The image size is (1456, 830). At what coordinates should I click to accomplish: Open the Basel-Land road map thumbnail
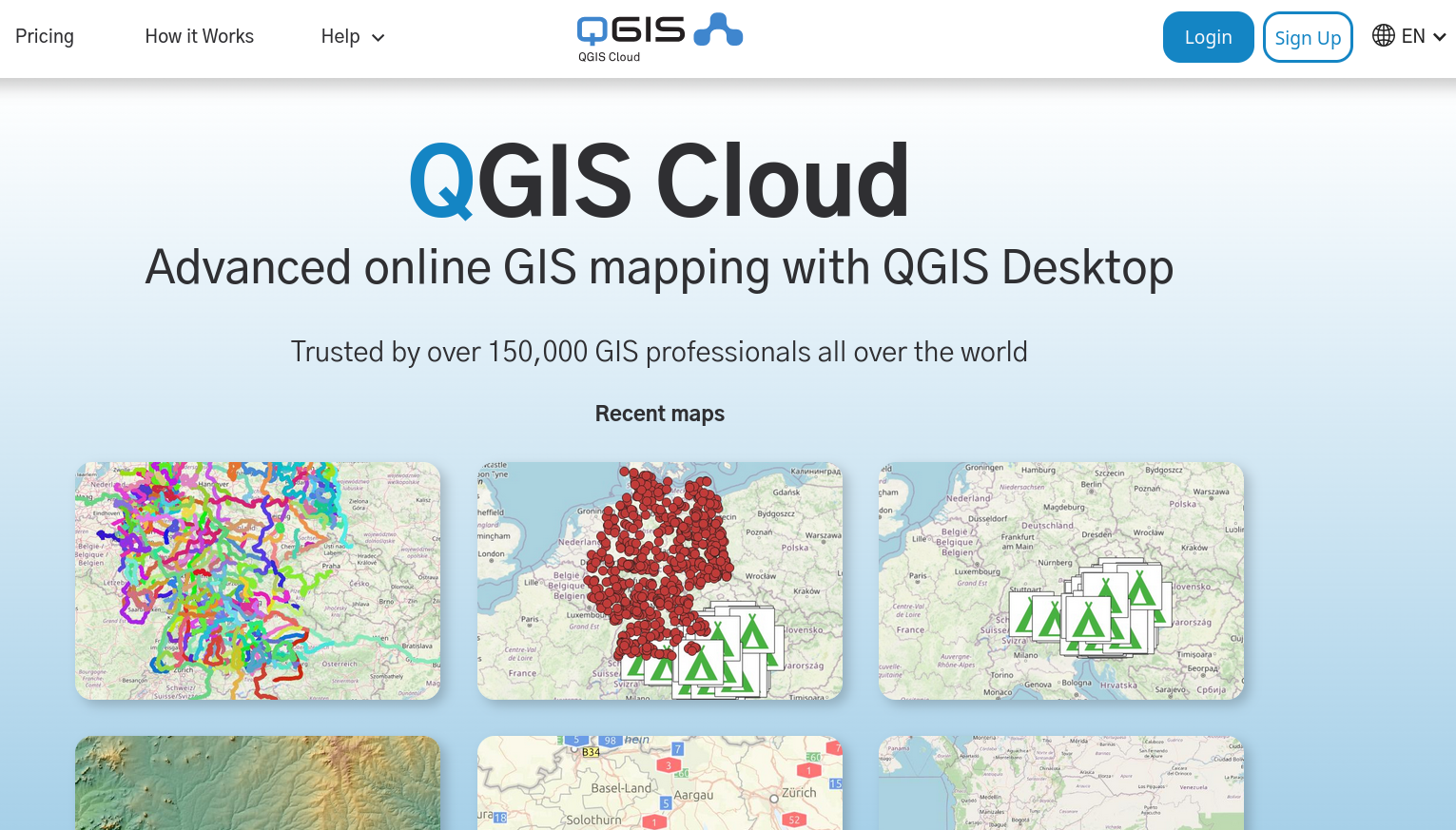[x=659, y=782]
